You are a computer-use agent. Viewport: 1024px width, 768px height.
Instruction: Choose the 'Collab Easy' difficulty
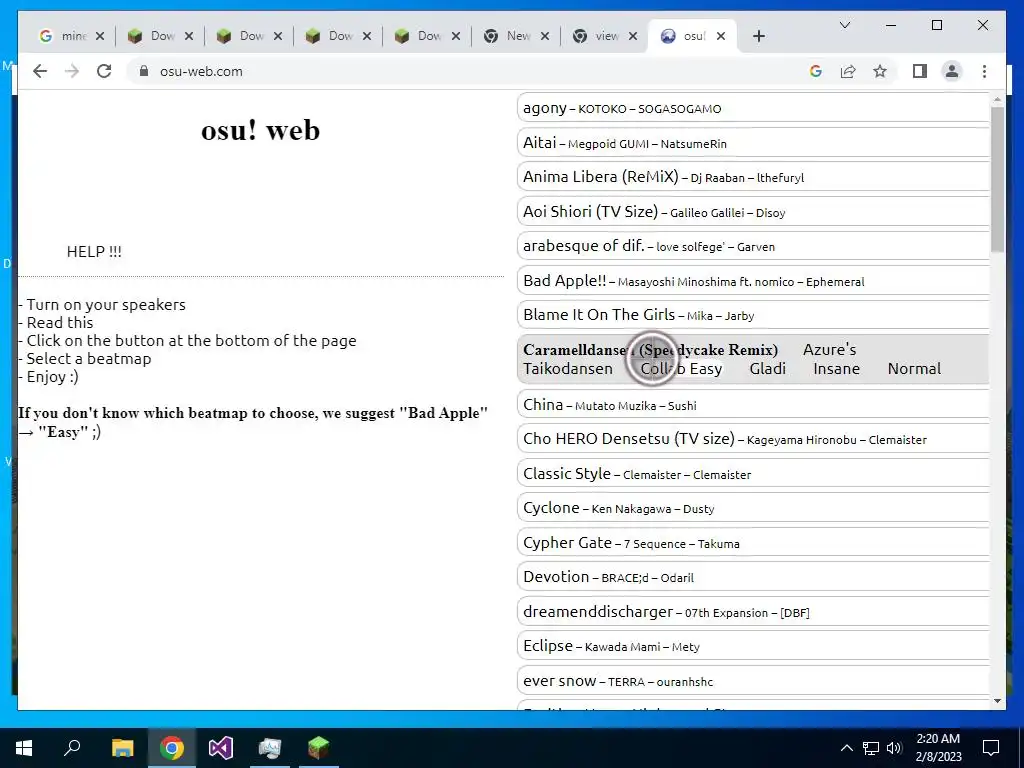tap(681, 369)
